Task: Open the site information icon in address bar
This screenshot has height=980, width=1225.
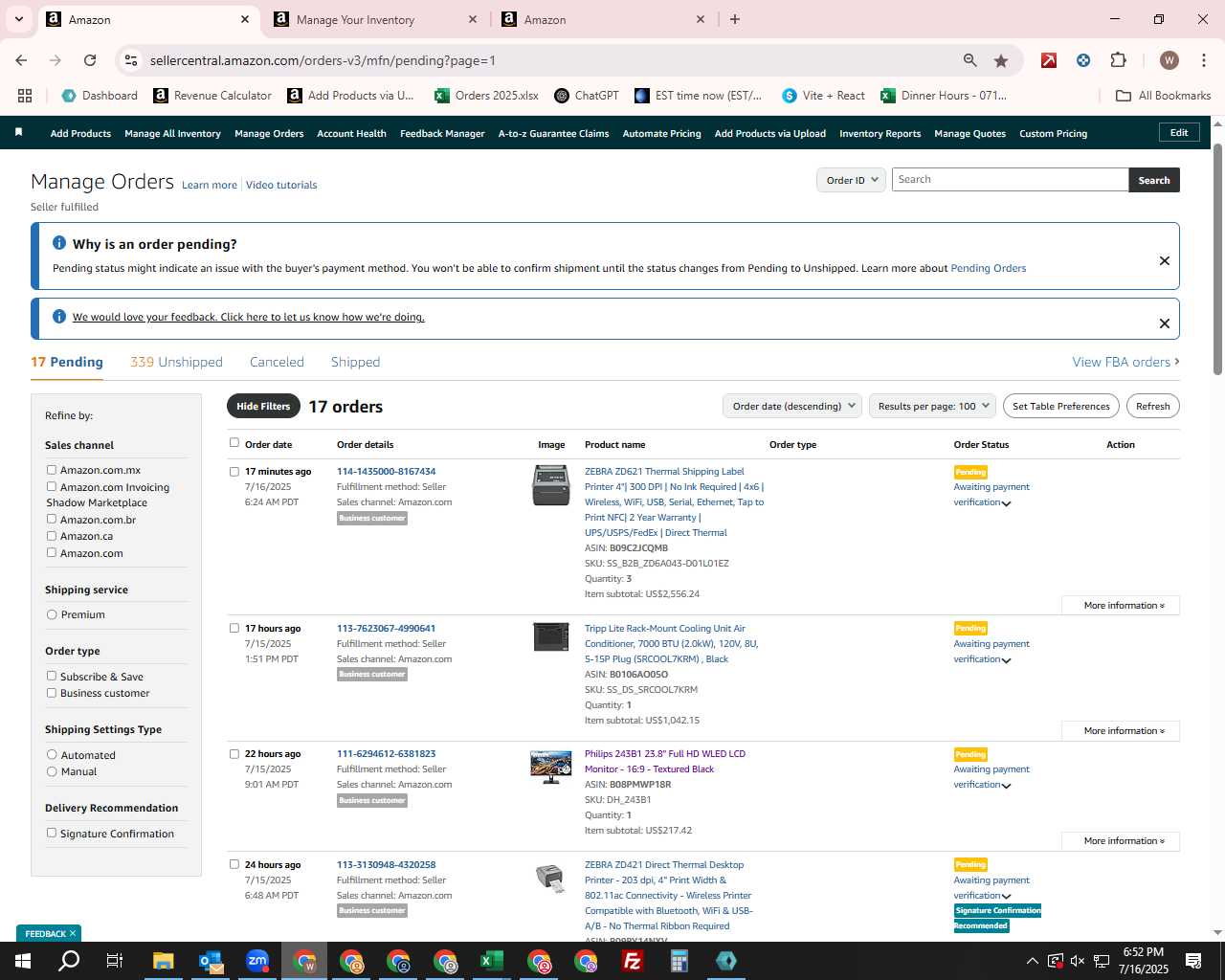Action: [131, 60]
